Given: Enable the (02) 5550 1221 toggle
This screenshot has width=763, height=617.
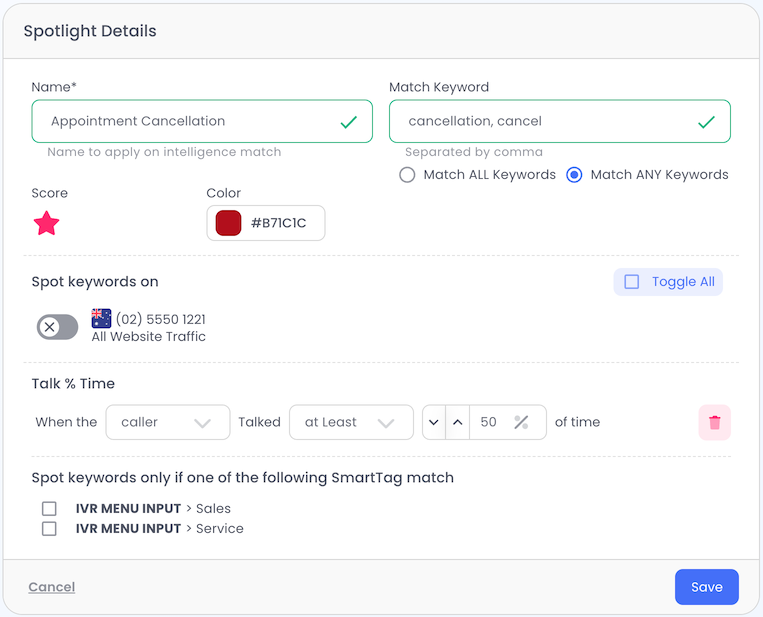Looking at the screenshot, I should click(57, 327).
